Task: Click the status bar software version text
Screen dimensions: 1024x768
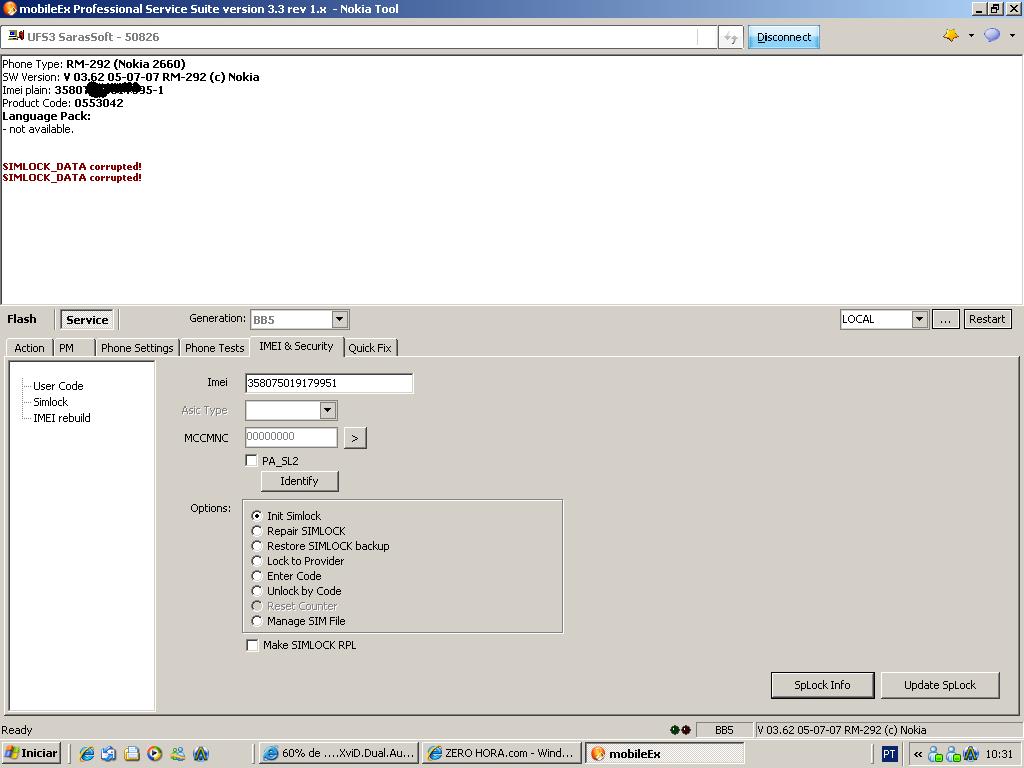Action: click(841, 730)
